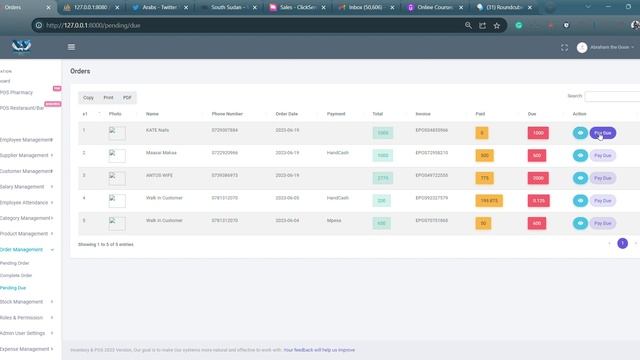Click photo thumbnail of KATE Nails
The image size is (640, 360).
click(117, 133)
